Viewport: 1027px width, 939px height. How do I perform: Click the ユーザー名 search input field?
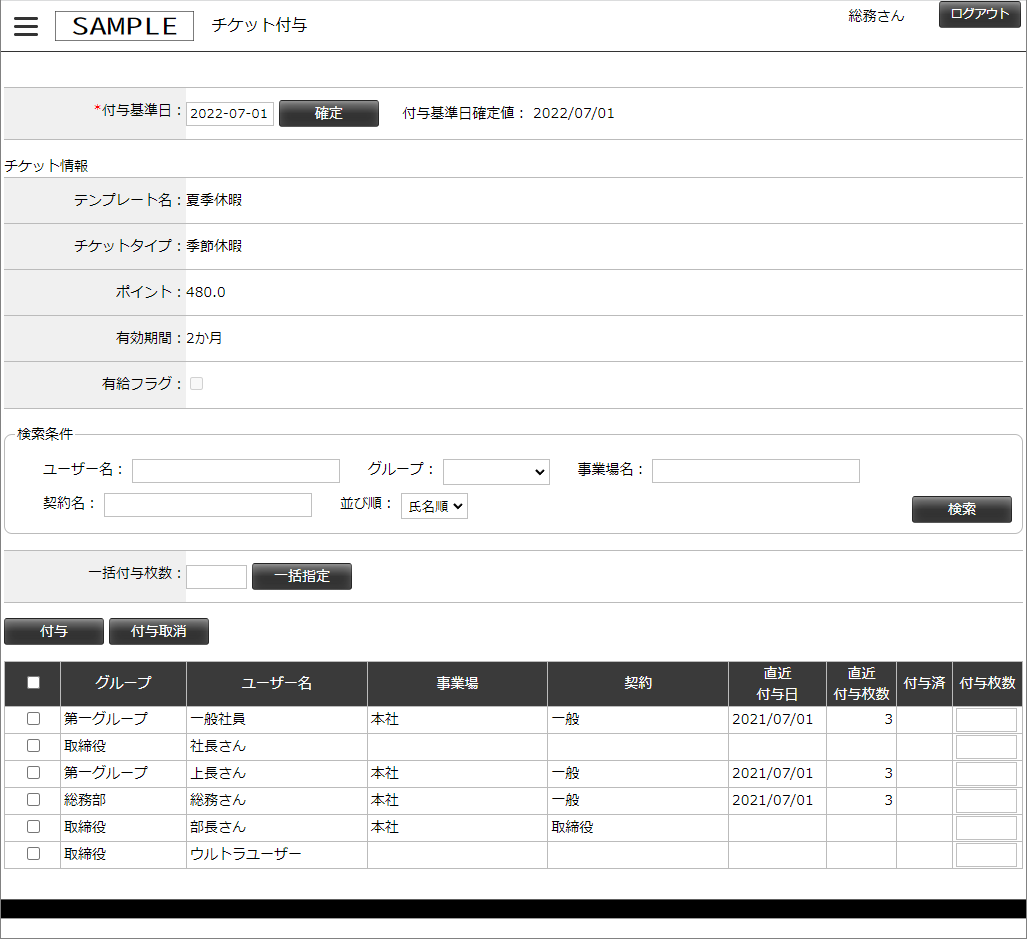point(236,471)
